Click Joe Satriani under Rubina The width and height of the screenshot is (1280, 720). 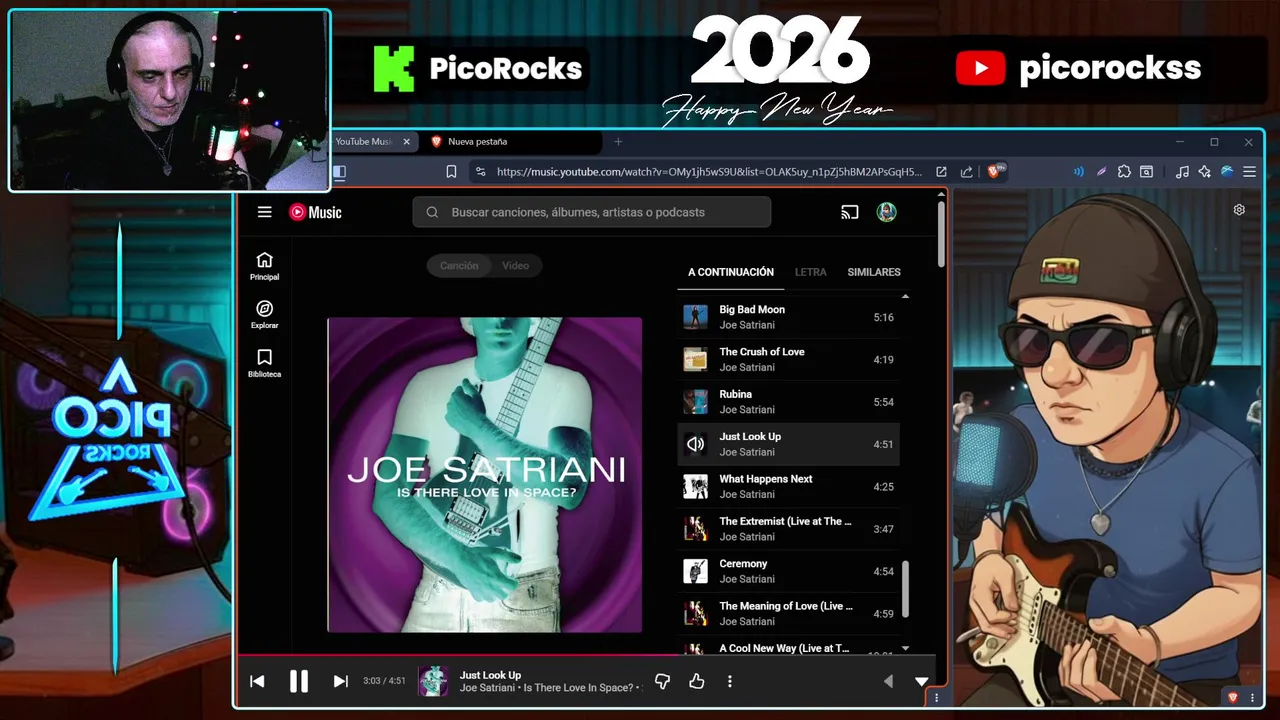[747, 410]
